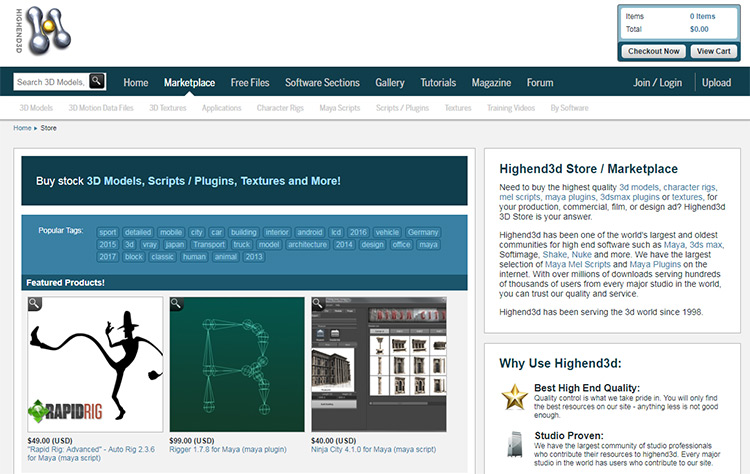
Task: Open Rigger 1.7.8 for Maya link
Action: pyautogui.click(x=228, y=450)
